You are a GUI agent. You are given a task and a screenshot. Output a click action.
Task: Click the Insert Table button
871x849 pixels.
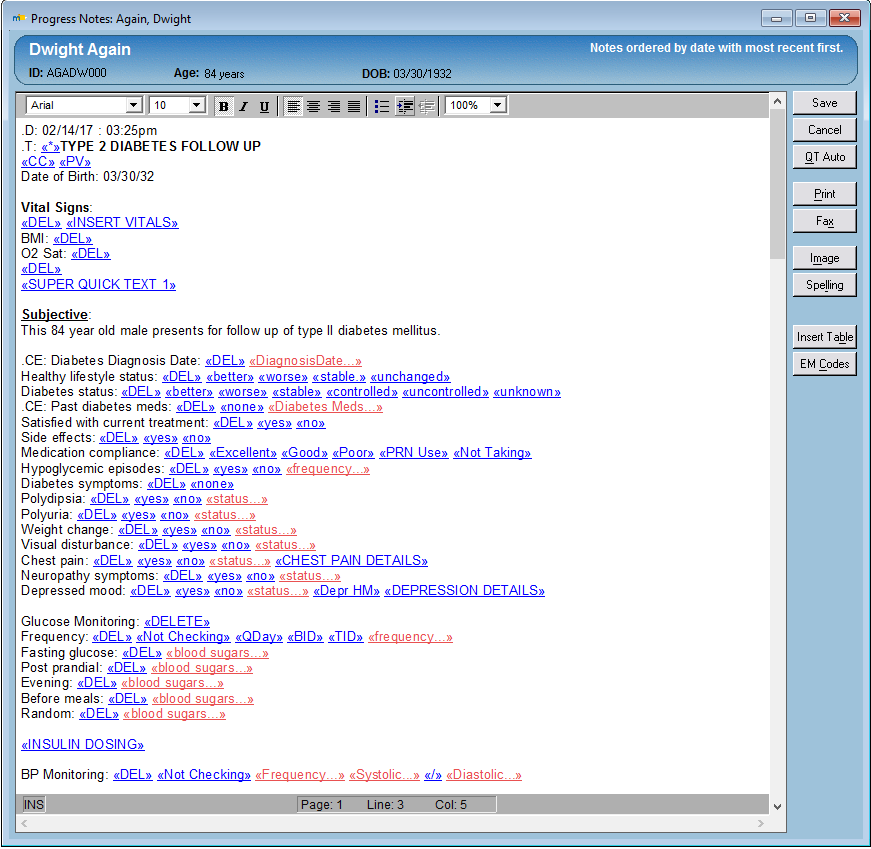tap(824, 337)
